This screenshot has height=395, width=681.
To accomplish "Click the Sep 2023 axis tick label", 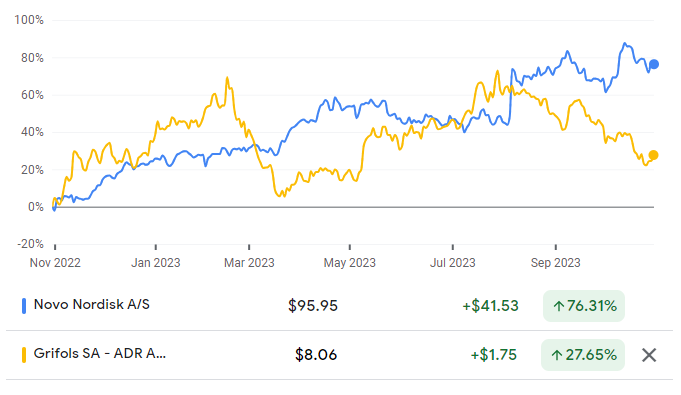I will 555,263.
